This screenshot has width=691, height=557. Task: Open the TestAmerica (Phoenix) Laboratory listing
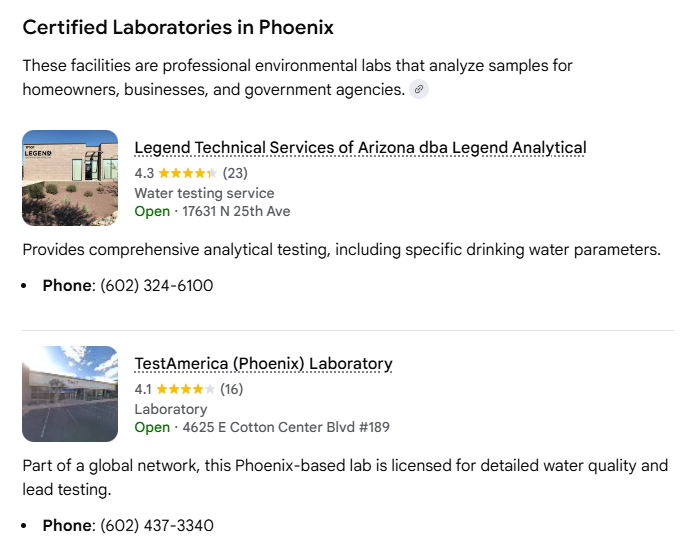[x=263, y=364]
